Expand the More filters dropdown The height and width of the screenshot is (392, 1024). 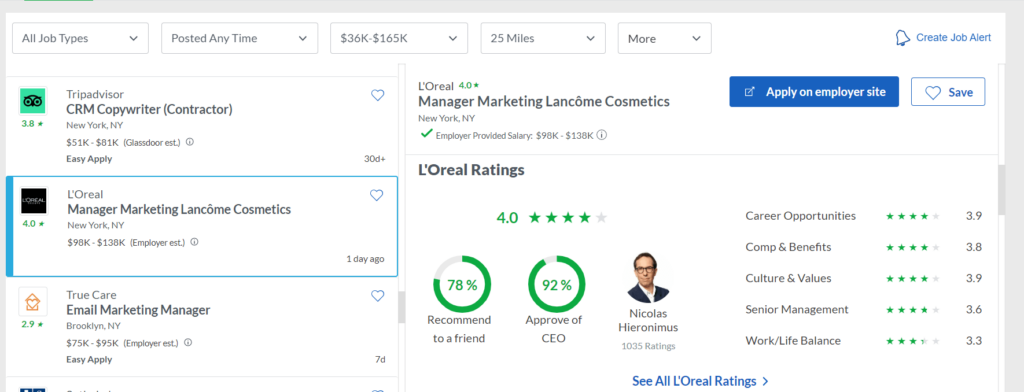pos(665,39)
